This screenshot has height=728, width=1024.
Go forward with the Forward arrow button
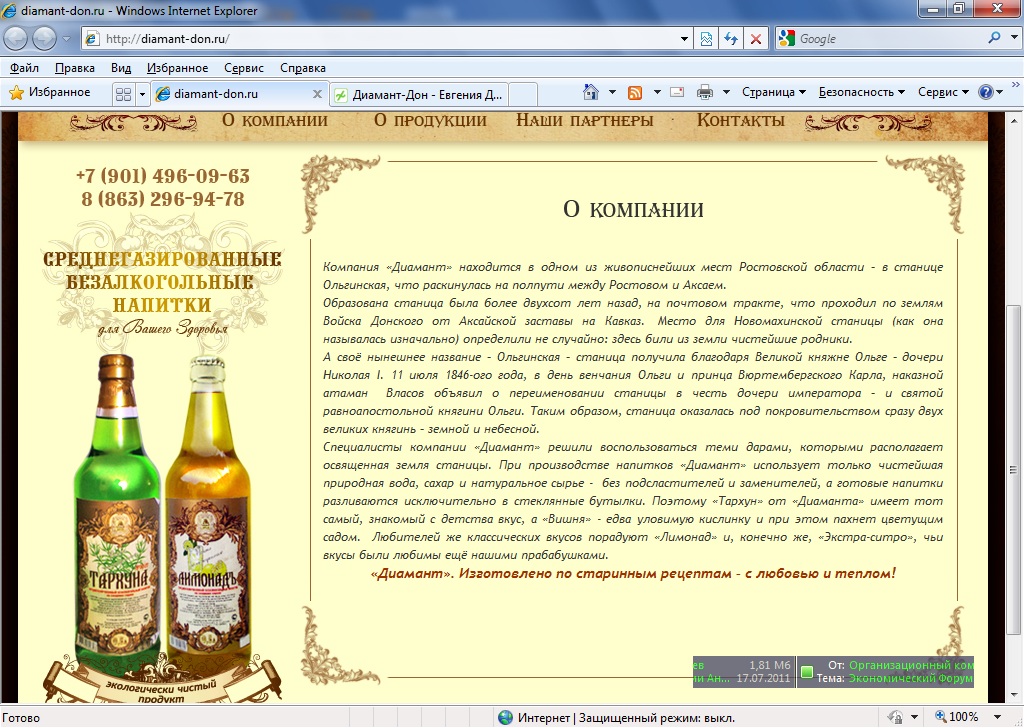click(x=44, y=39)
